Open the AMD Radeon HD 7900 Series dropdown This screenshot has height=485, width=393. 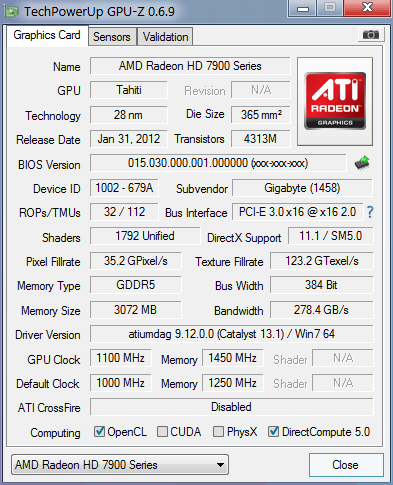coord(120,464)
